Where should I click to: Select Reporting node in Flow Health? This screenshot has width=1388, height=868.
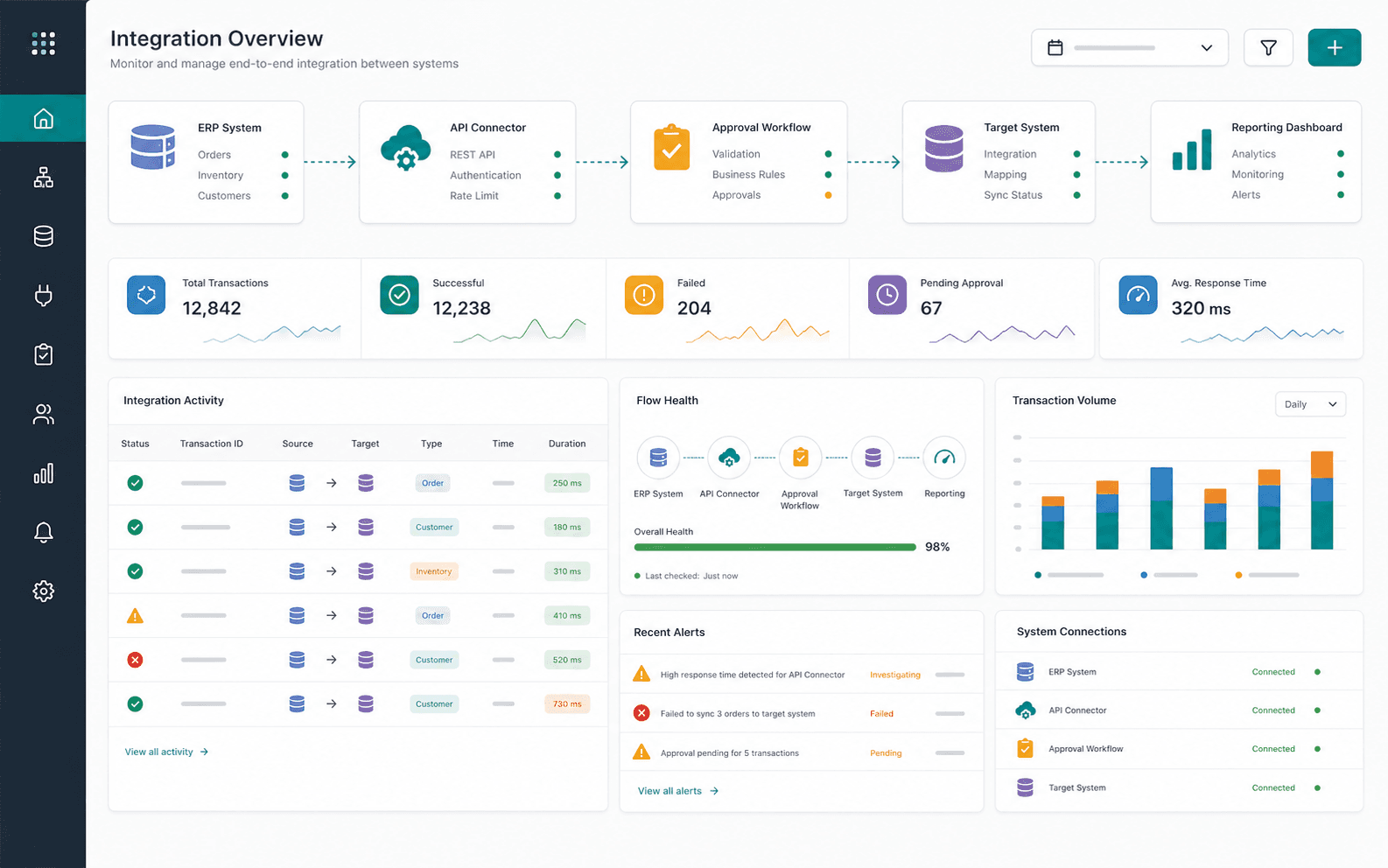tap(944, 458)
